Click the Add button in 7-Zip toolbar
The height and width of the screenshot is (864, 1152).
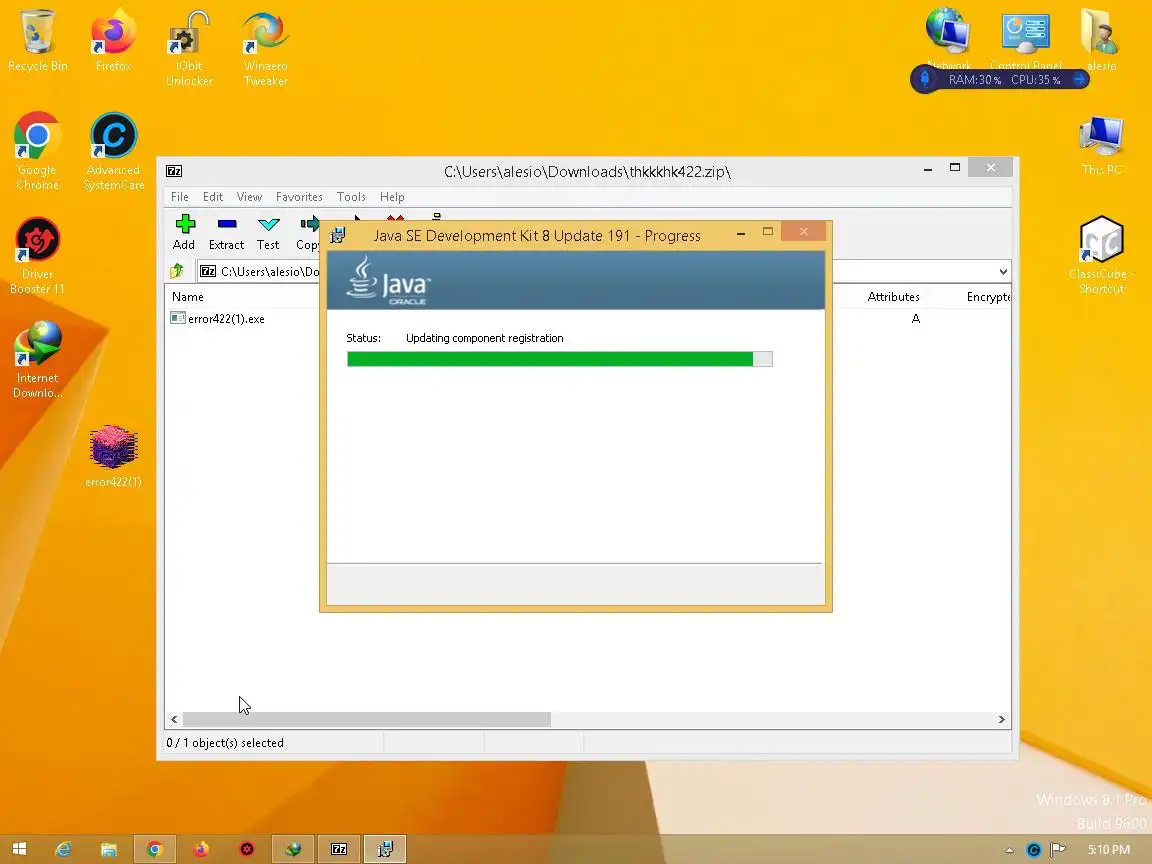pos(184,232)
